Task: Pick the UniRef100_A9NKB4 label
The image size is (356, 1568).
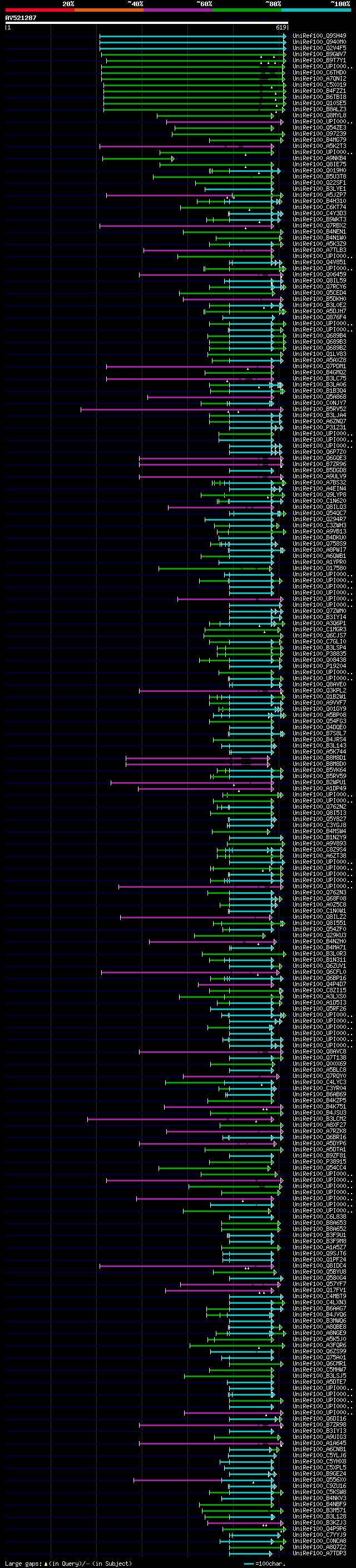Action: pyautogui.click(x=319, y=159)
